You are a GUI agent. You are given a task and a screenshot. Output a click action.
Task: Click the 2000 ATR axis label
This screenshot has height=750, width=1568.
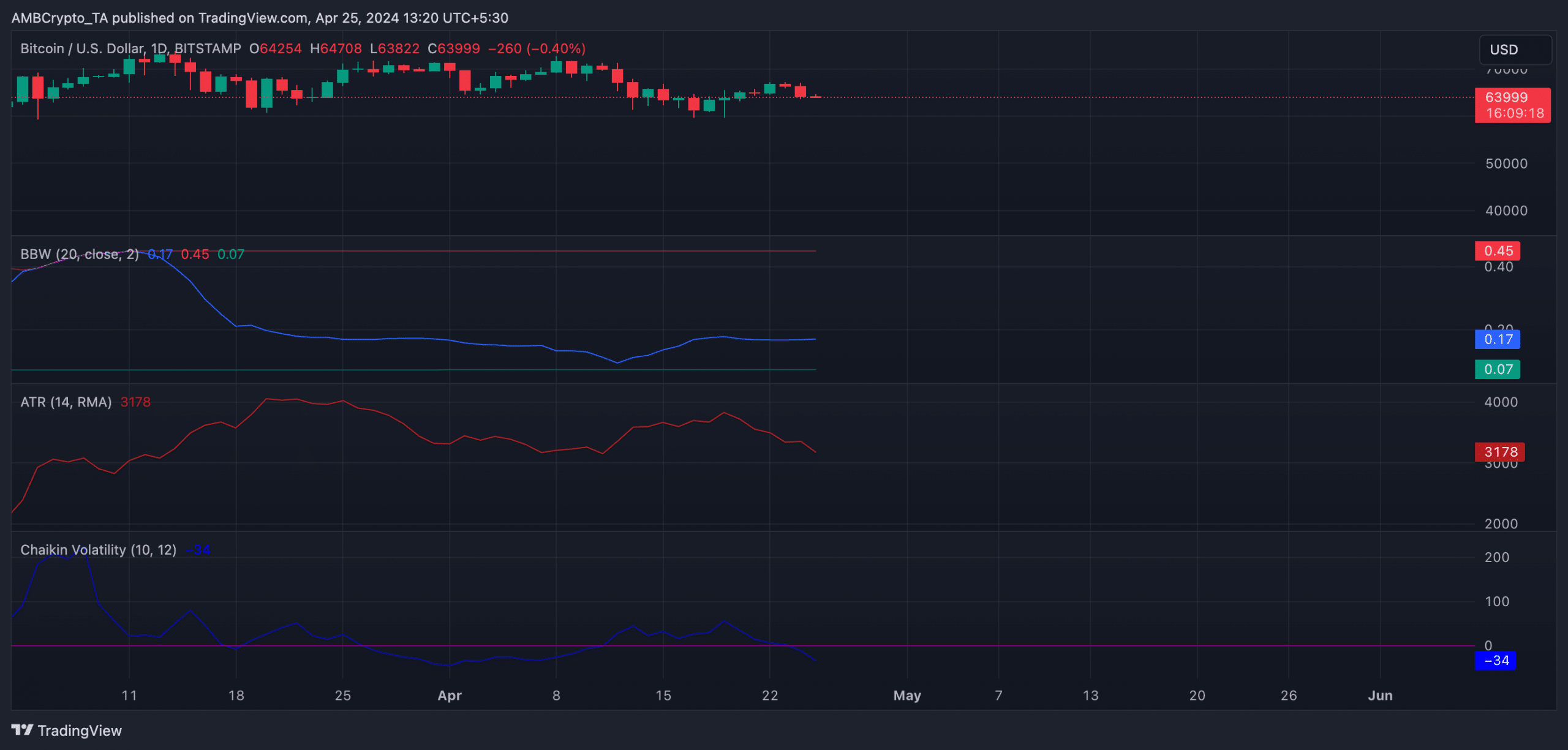(x=1501, y=523)
